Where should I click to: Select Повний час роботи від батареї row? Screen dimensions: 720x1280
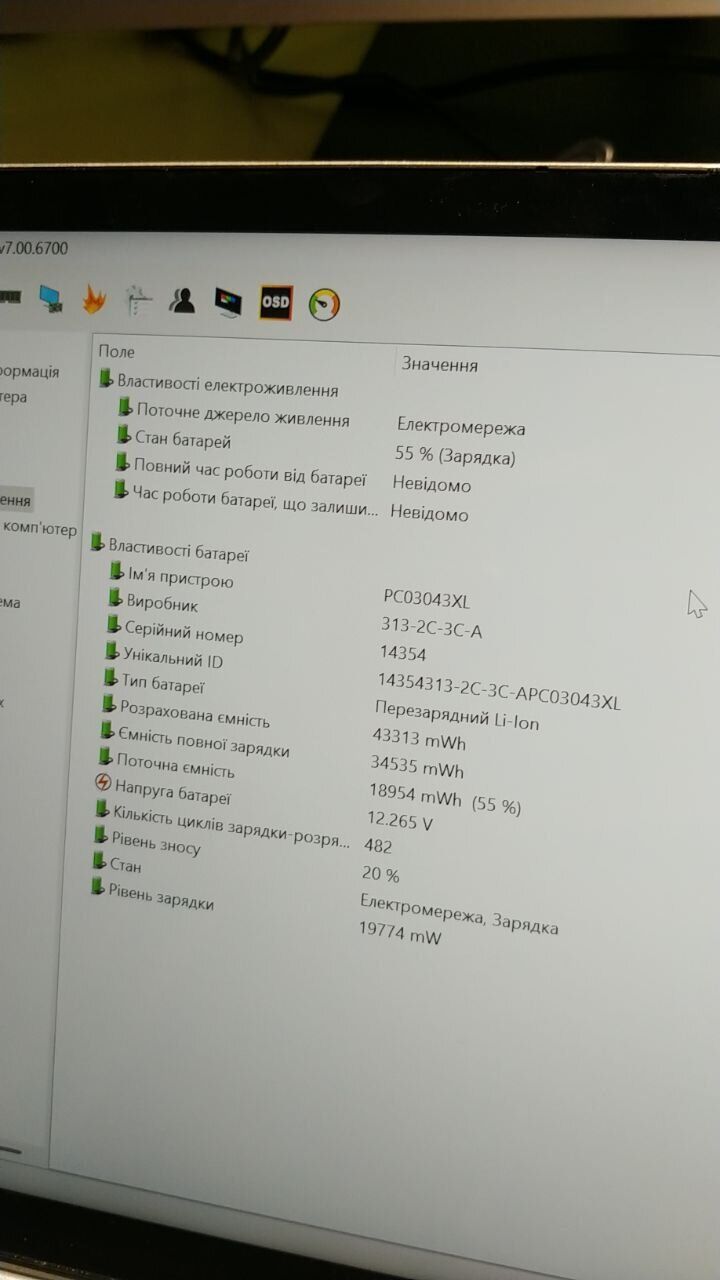point(250,475)
